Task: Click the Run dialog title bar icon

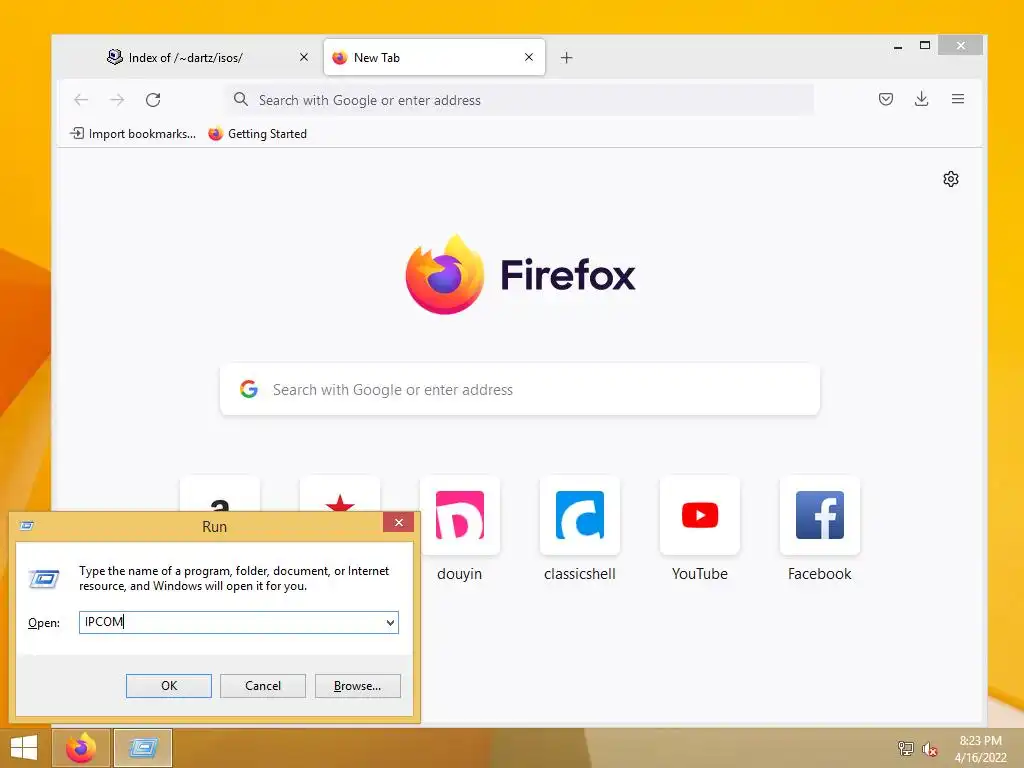Action: (27, 526)
